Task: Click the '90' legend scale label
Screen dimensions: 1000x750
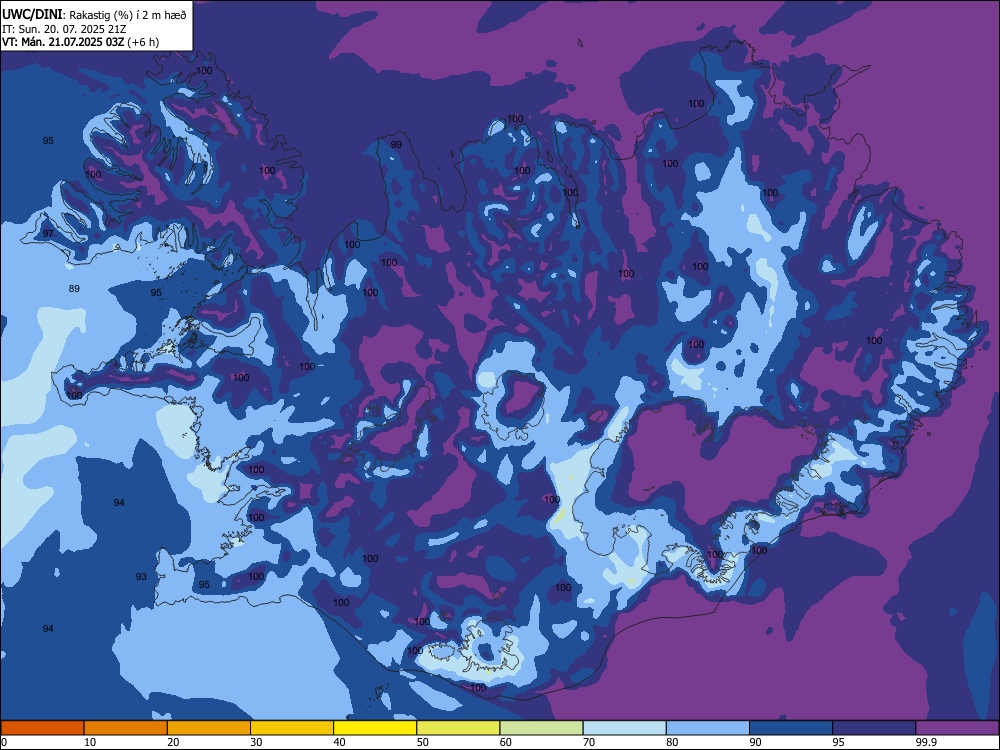Action: (755, 742)
